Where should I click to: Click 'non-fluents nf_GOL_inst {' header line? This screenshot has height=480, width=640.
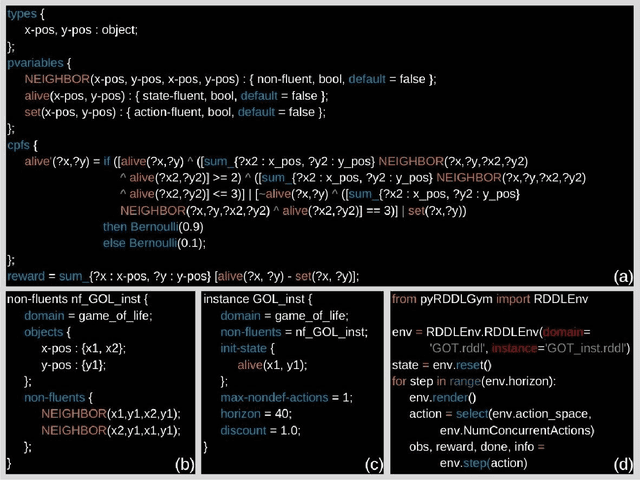[x=78, y=299]
